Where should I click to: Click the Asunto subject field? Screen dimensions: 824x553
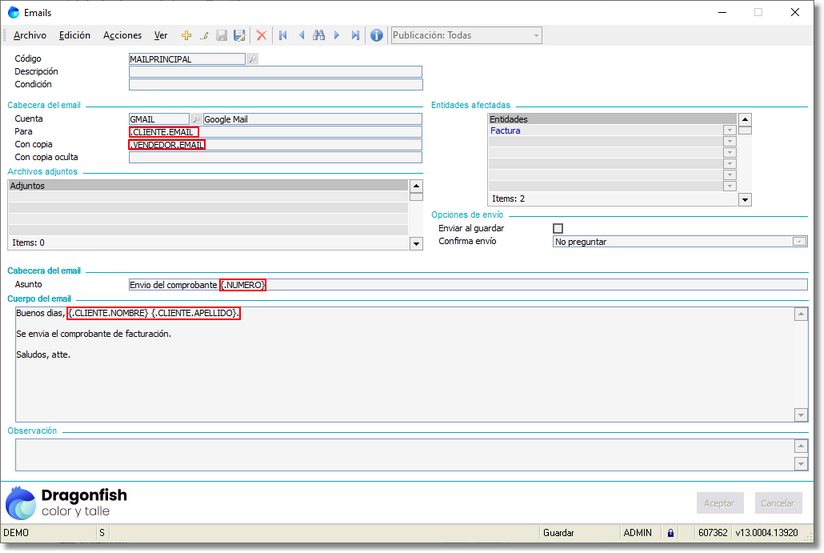click(468, 284)
